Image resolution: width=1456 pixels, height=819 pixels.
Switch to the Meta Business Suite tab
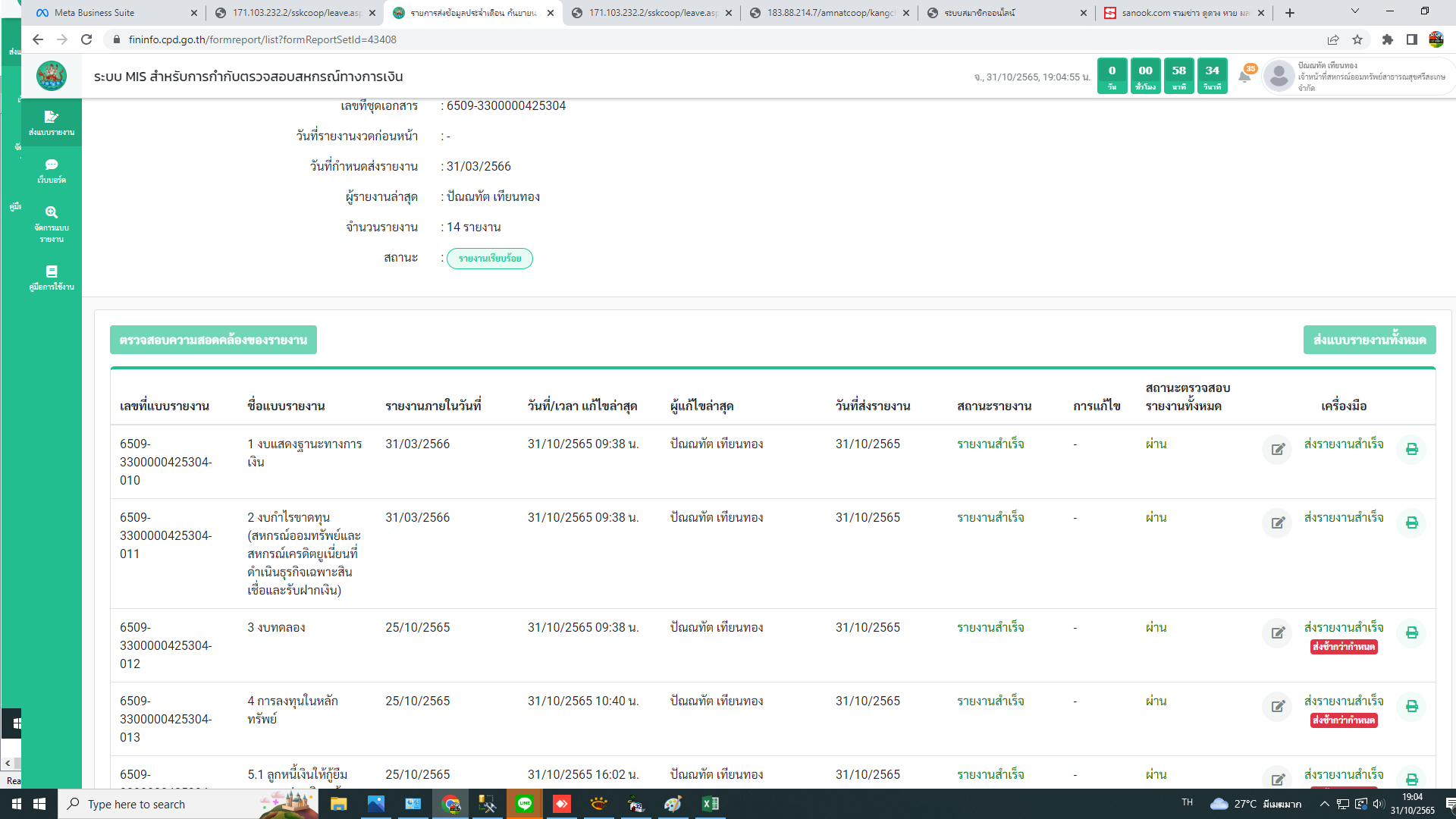[94, 13]
